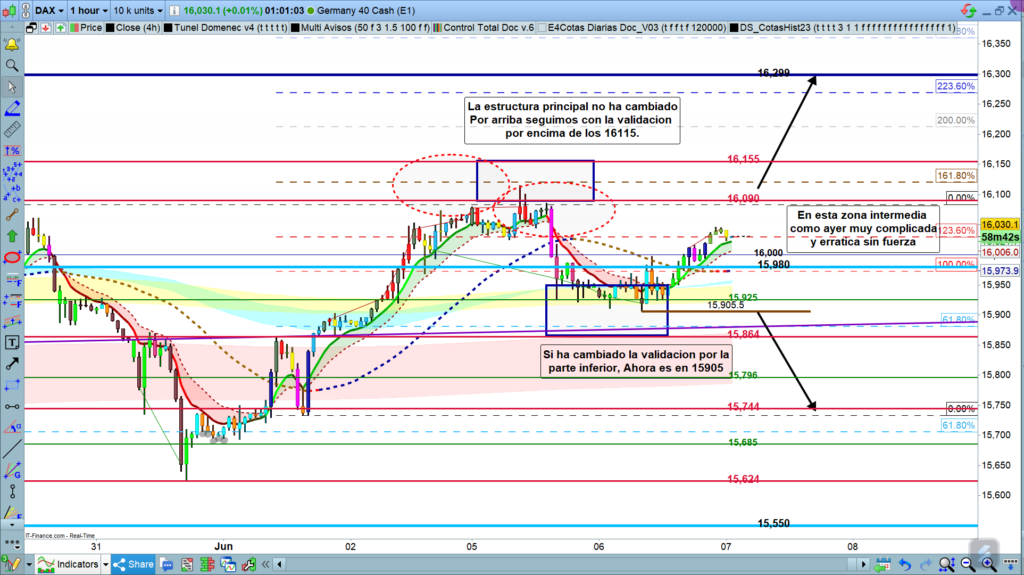Pick the ruler measurement tool
This screenshot has width=1024, height=575.
(12, 129)
